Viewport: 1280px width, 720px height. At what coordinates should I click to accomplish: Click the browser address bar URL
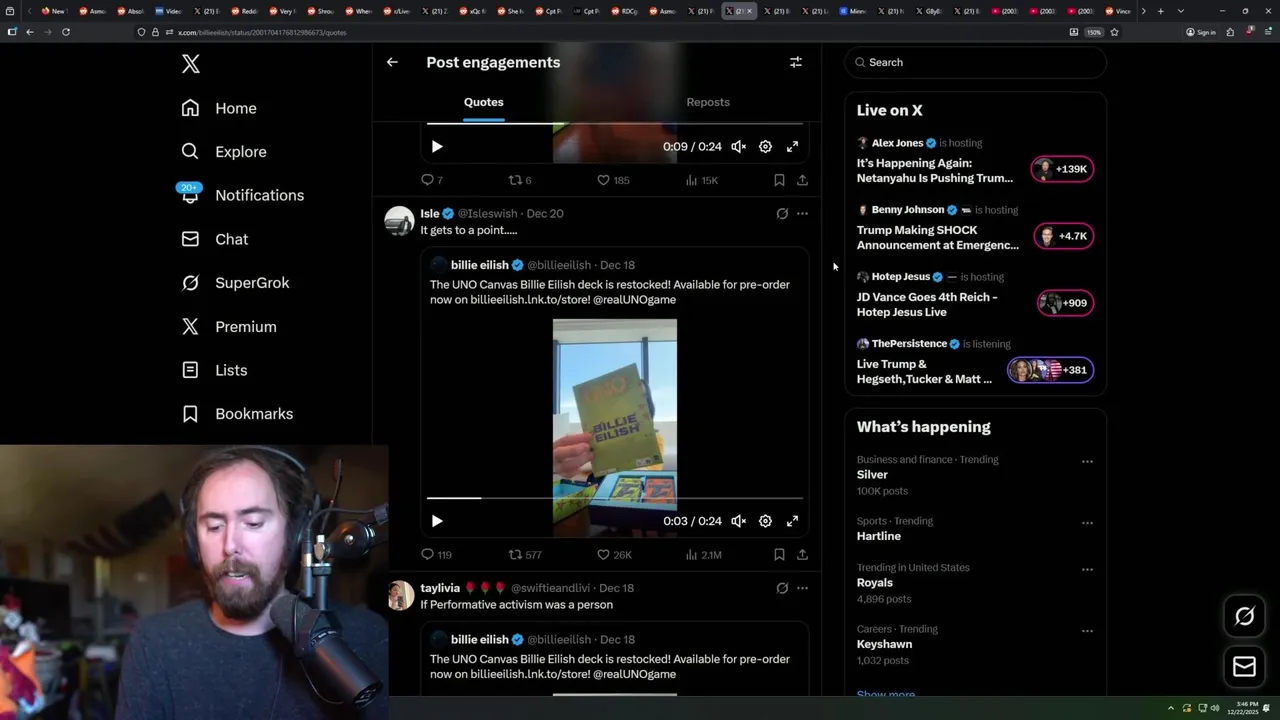(x=262, y=32)
